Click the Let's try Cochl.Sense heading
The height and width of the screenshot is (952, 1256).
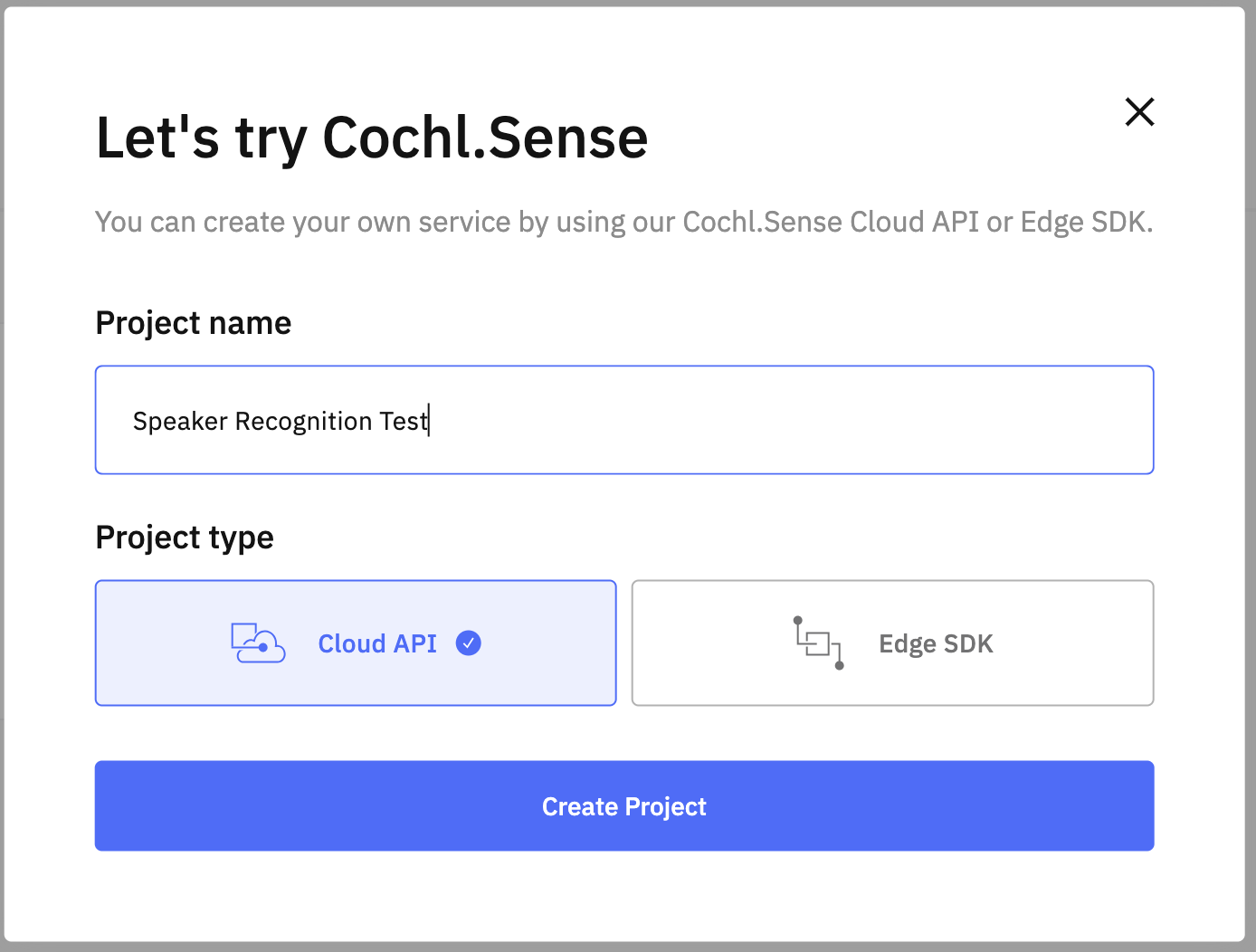372,138
